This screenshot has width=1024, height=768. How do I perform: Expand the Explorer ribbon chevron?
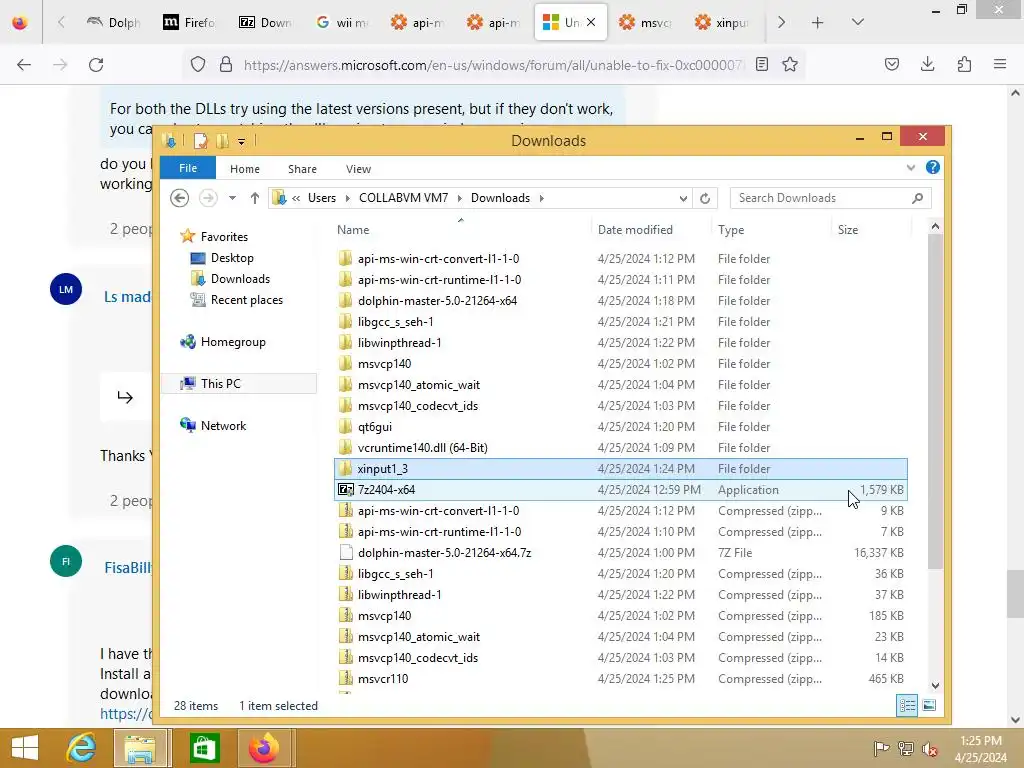coord(910,168)
